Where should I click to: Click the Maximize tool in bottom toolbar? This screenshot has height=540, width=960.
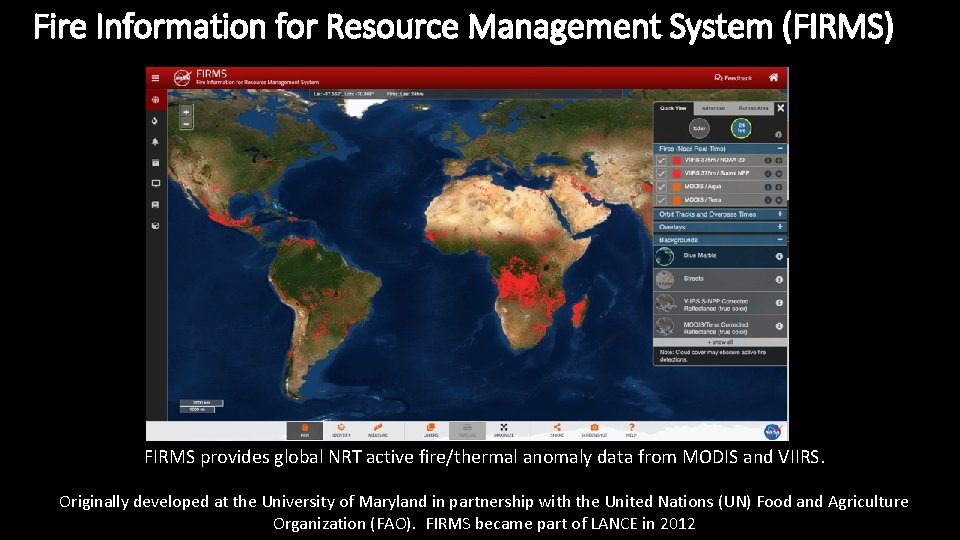[504, 430]
